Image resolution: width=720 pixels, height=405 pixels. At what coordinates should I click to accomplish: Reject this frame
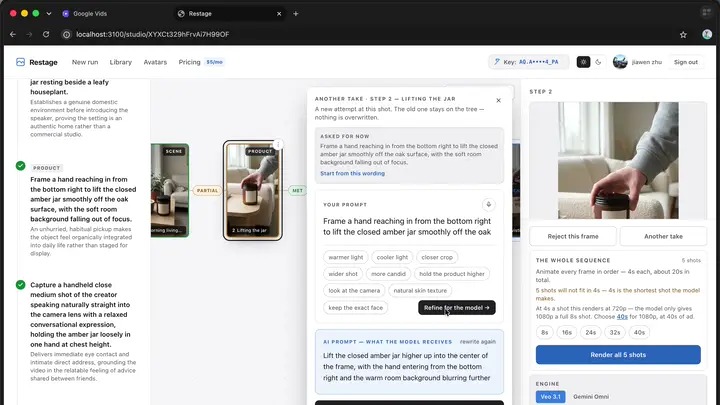pyautogui.click(x=573, y=236)
